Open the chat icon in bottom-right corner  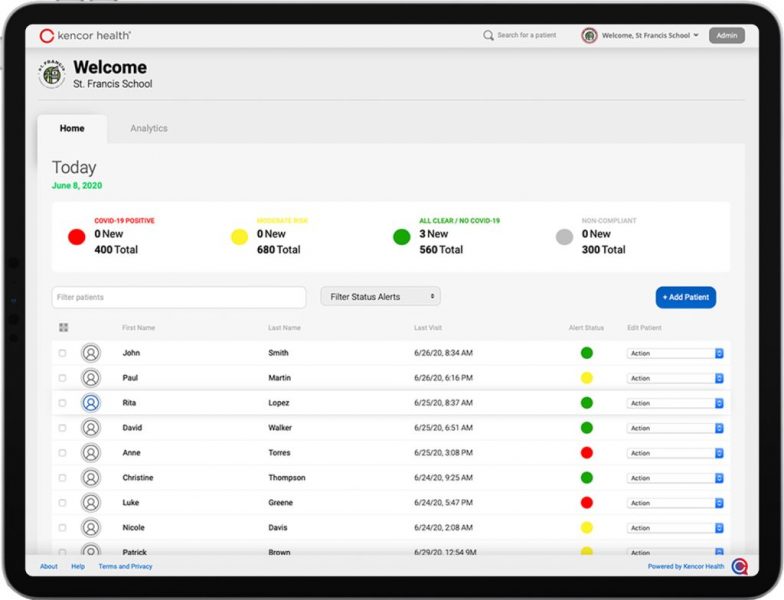coord(739,567)
